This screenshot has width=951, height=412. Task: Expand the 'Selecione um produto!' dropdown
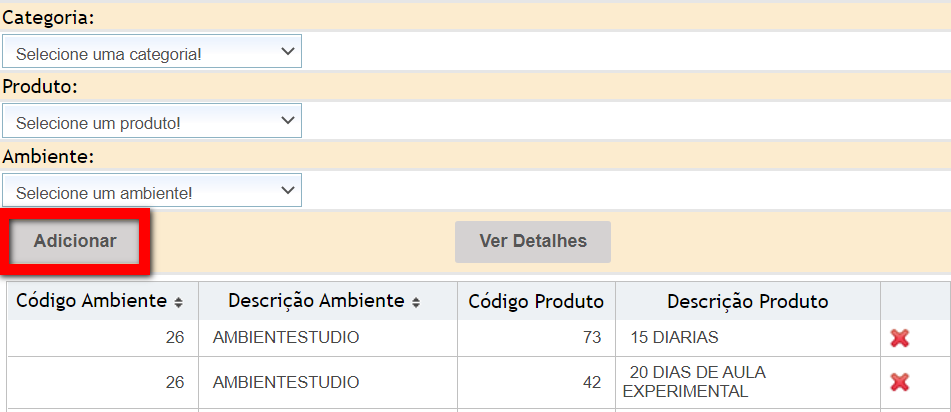click(151, 122)
